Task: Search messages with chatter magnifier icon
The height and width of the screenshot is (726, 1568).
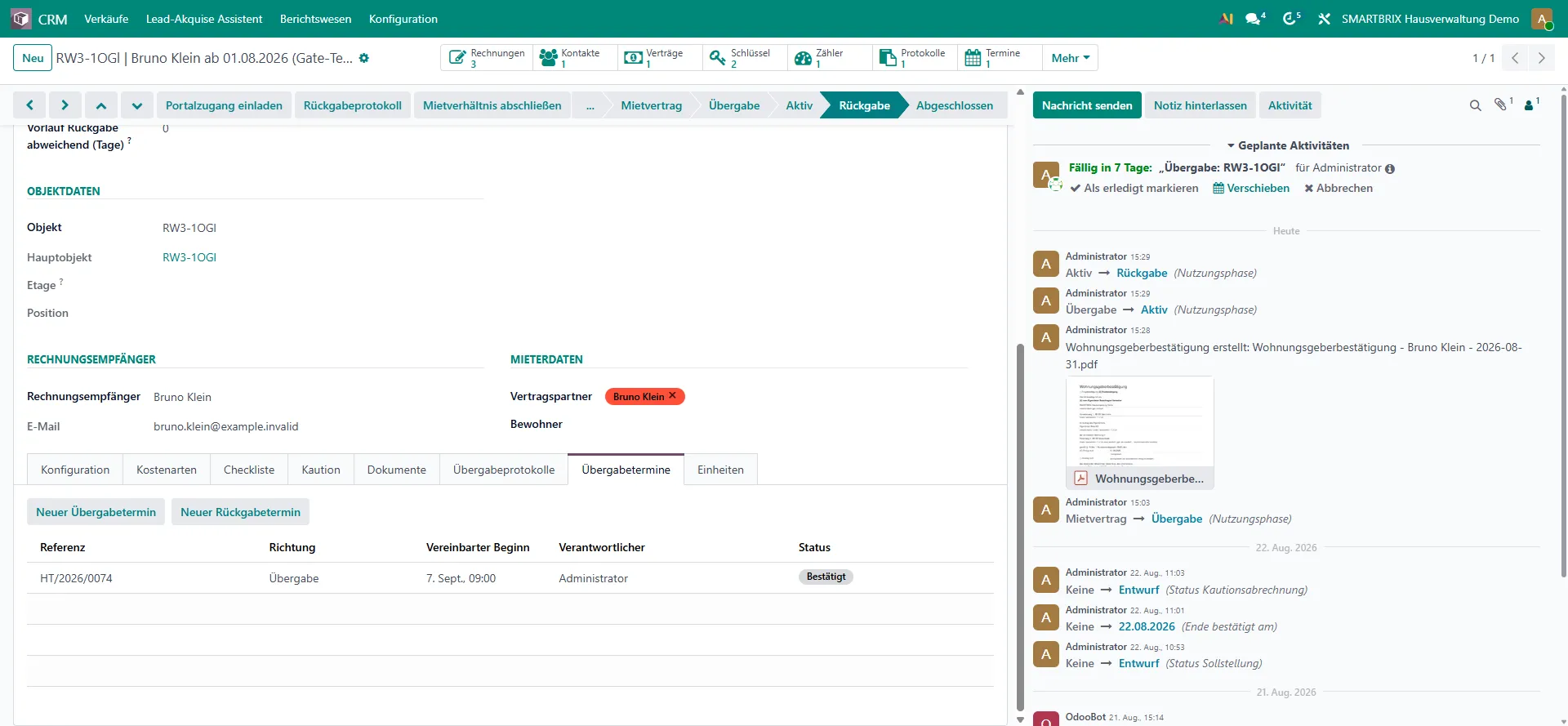Action: [1475, 105]
